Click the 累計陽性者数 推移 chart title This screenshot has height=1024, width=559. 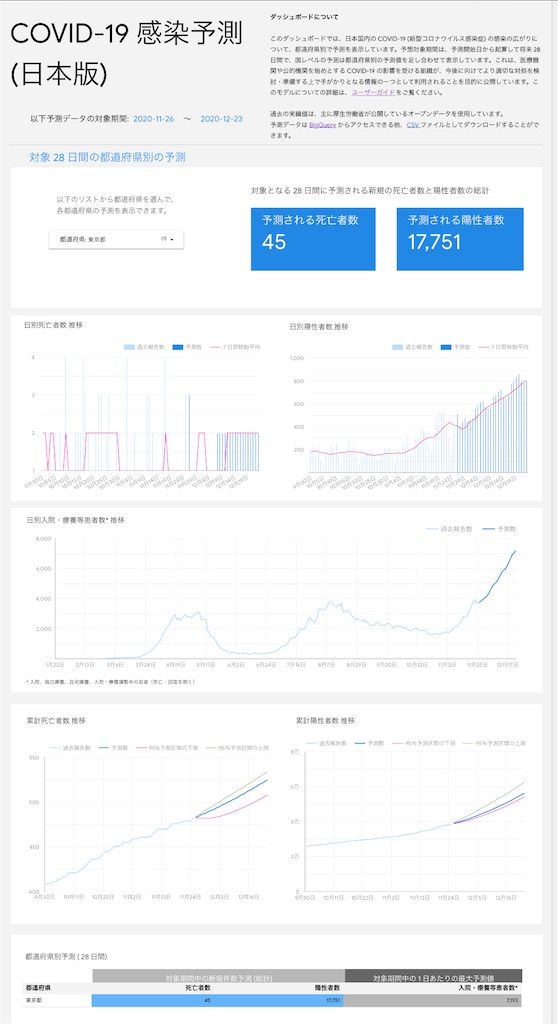(326, 720)
